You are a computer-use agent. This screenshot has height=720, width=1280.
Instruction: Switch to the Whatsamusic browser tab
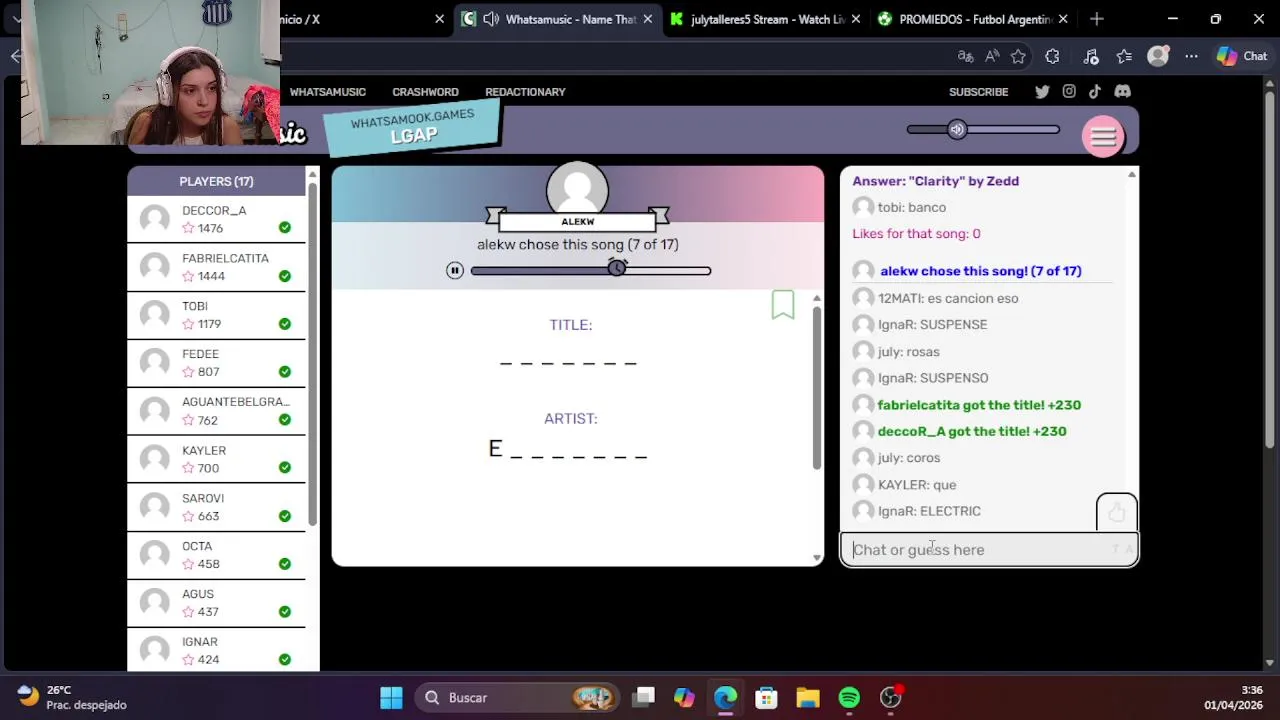tap(557, 19)
